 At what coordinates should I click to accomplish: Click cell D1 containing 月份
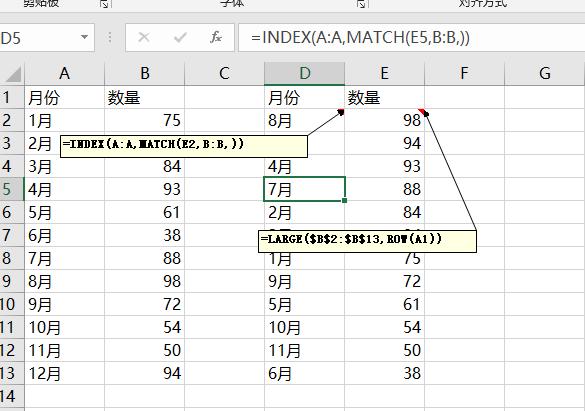click(304, 97)
